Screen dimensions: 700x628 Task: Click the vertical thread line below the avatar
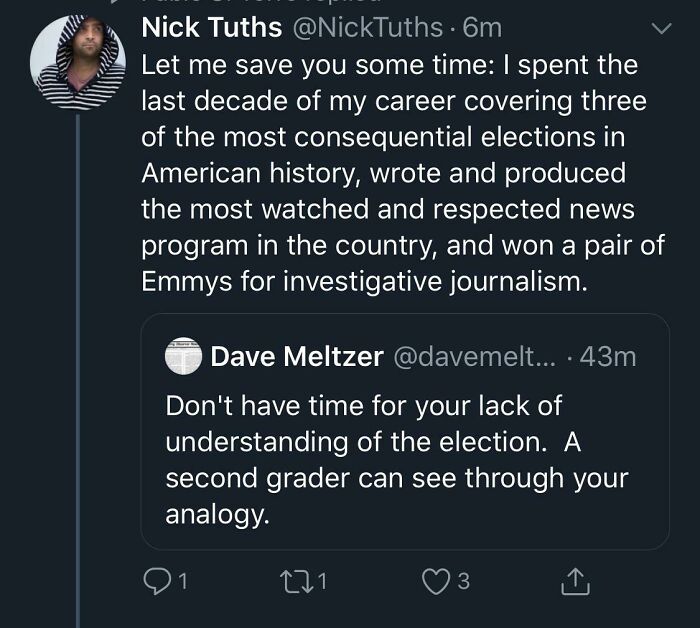pos(77,400)
